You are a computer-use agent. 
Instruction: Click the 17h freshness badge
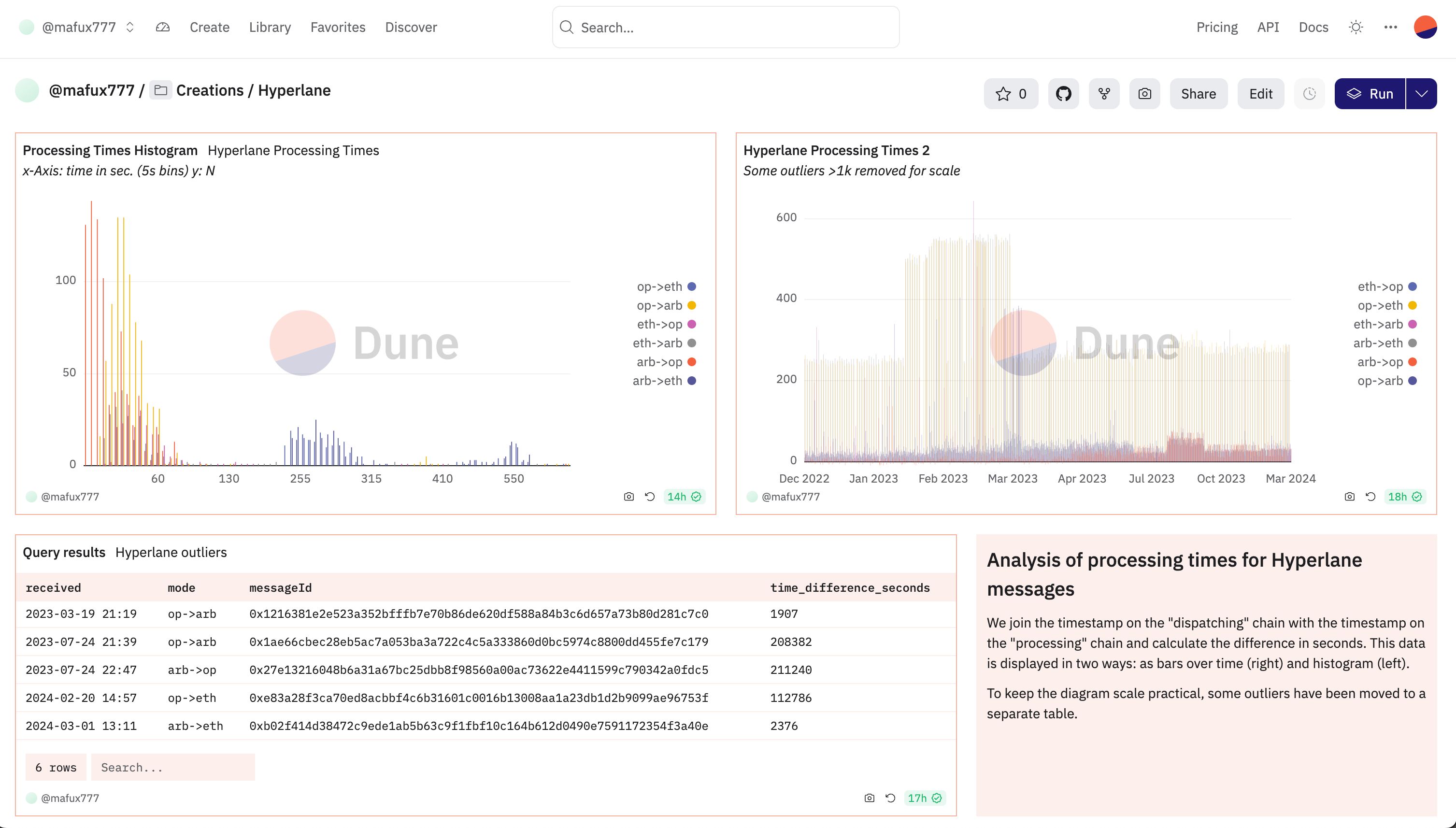925,799
